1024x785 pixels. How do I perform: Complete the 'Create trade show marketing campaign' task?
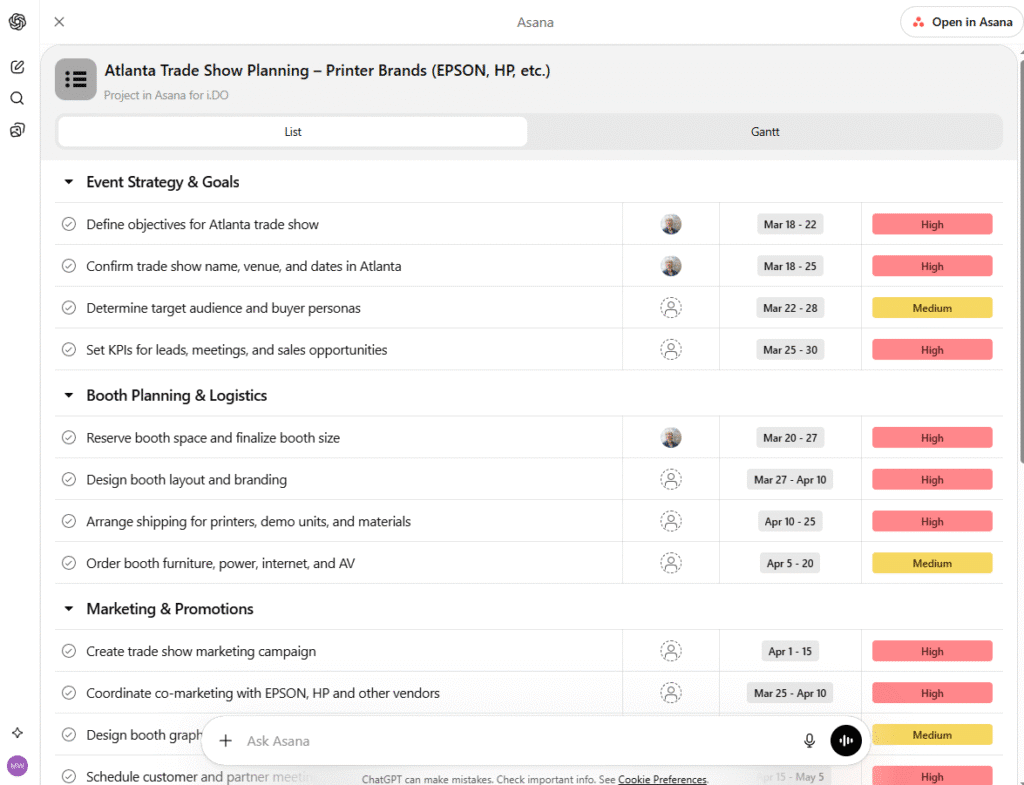coord(68,651)
